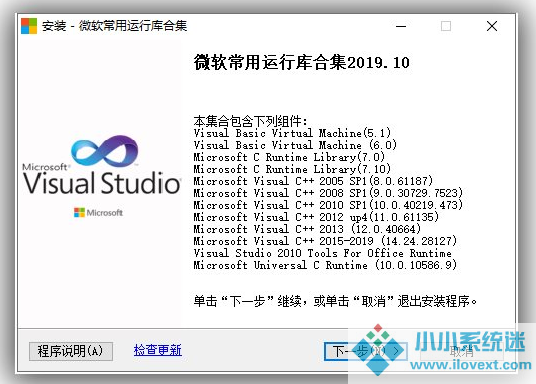
Task: Click the disabled maximize button
Action: [446, 26]
